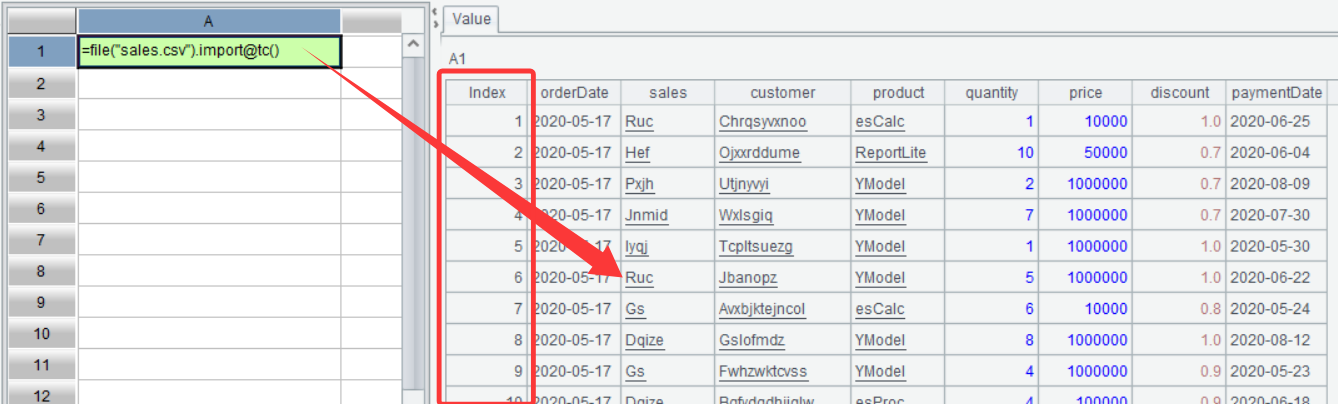The image size is (1338, 404).
Task: Click the split pane collapse-left arrow
Action: point(432,9)
